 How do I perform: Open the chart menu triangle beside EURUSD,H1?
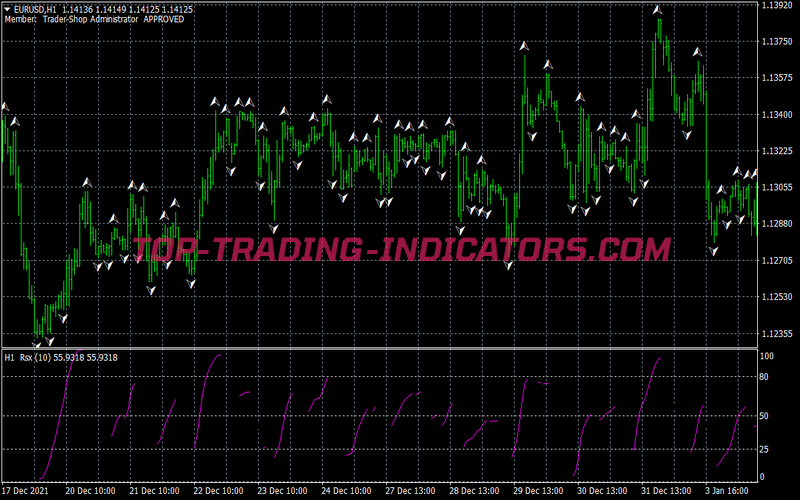[x=8, y=9]
